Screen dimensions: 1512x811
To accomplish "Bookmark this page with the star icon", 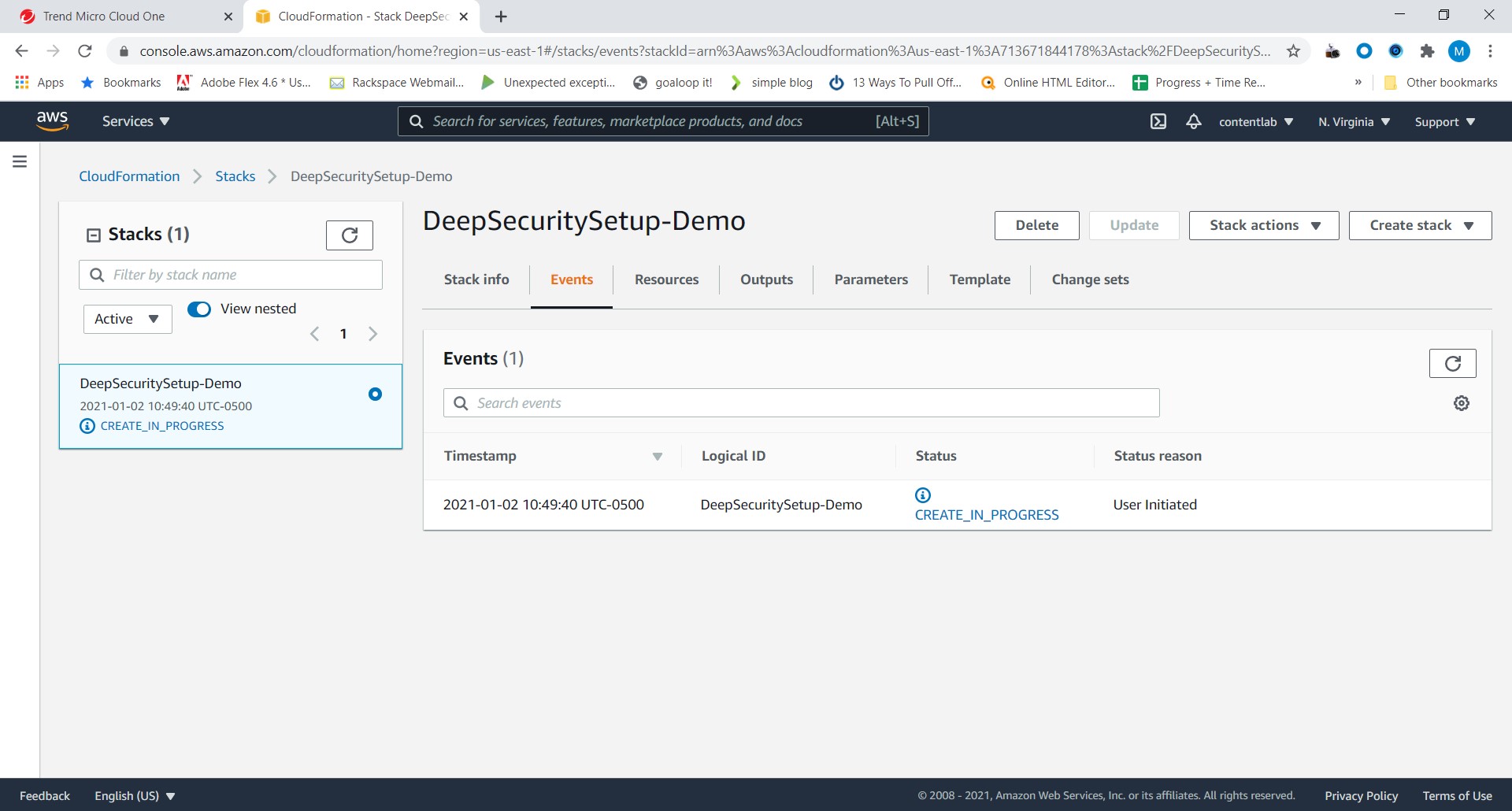I will [1293, 51].
